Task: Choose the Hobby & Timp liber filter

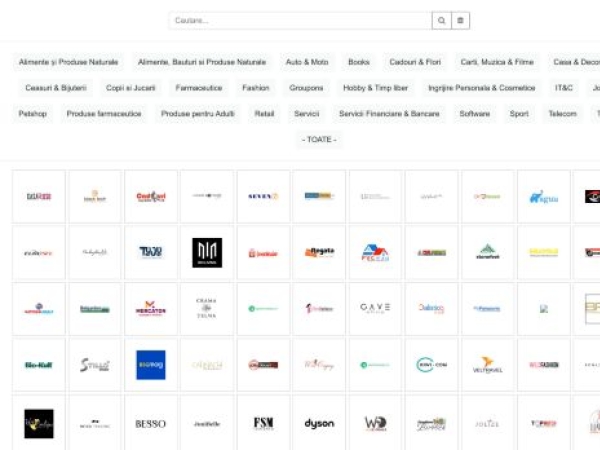Action: (375, 88)
